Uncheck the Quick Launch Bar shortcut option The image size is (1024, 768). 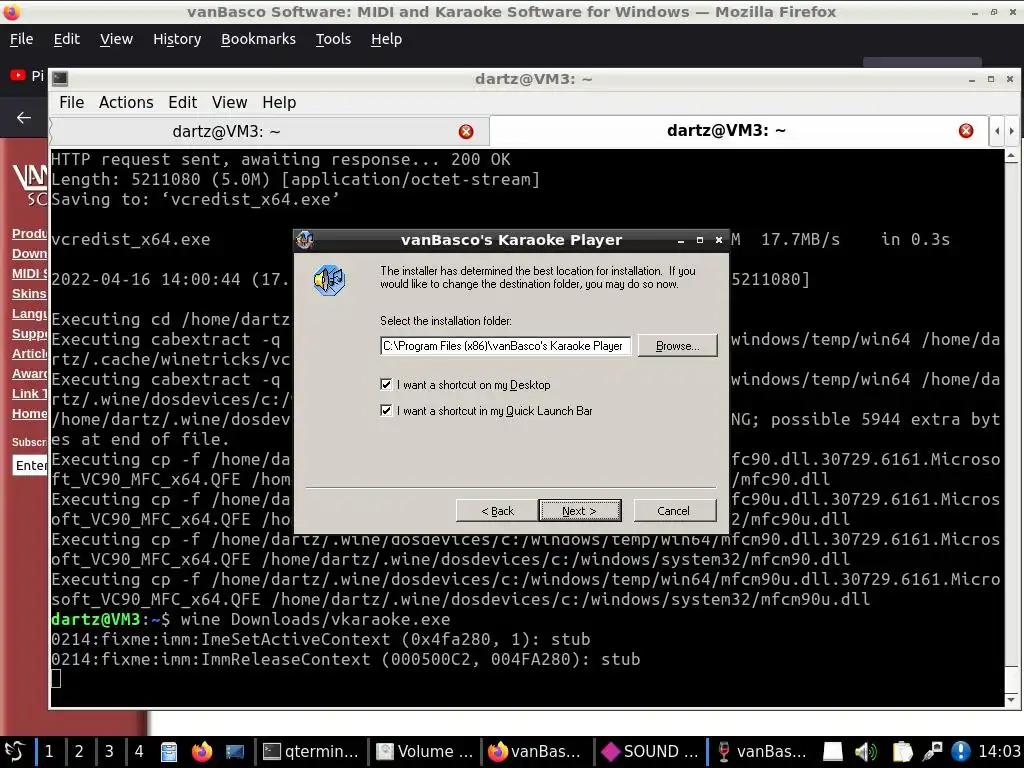[x=386, y=410]
